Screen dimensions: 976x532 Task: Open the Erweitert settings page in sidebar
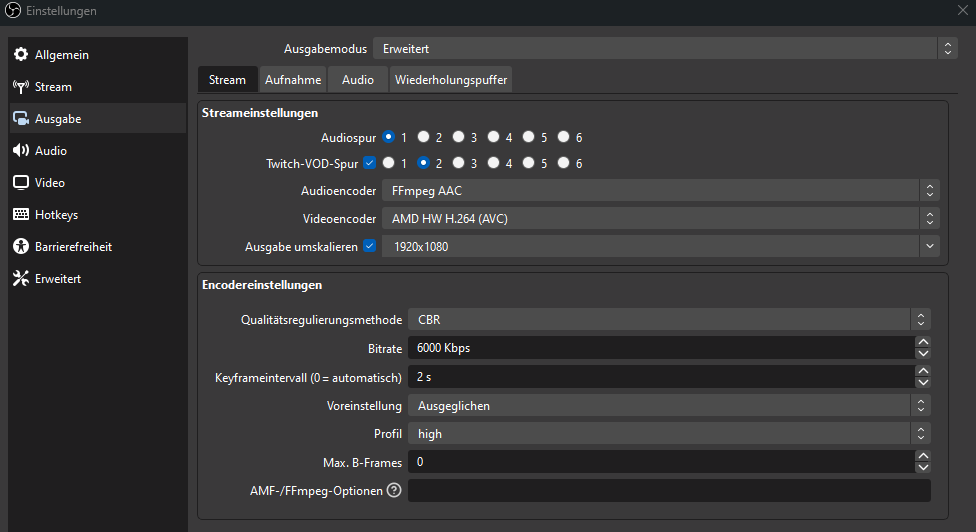[98, 279]
